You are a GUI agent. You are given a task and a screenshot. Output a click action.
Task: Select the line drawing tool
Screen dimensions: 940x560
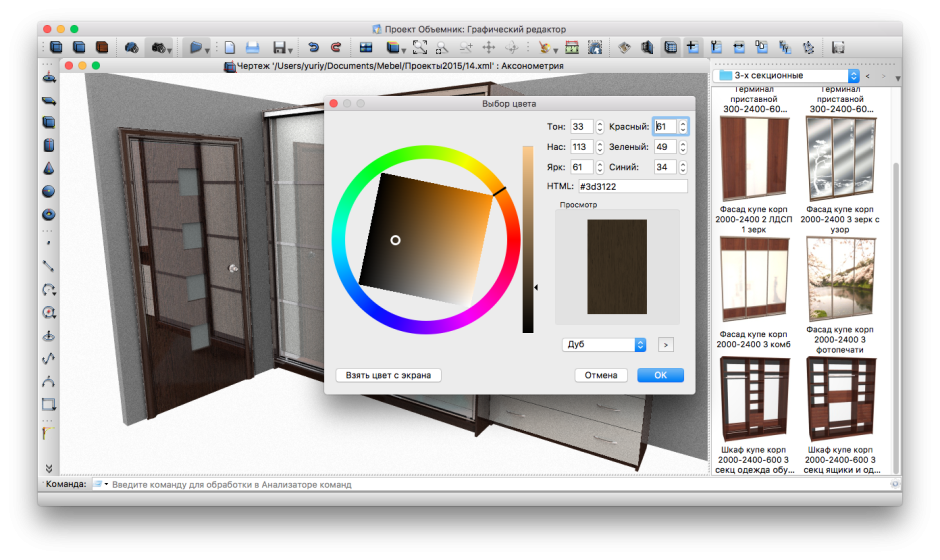tap(48, 265)
